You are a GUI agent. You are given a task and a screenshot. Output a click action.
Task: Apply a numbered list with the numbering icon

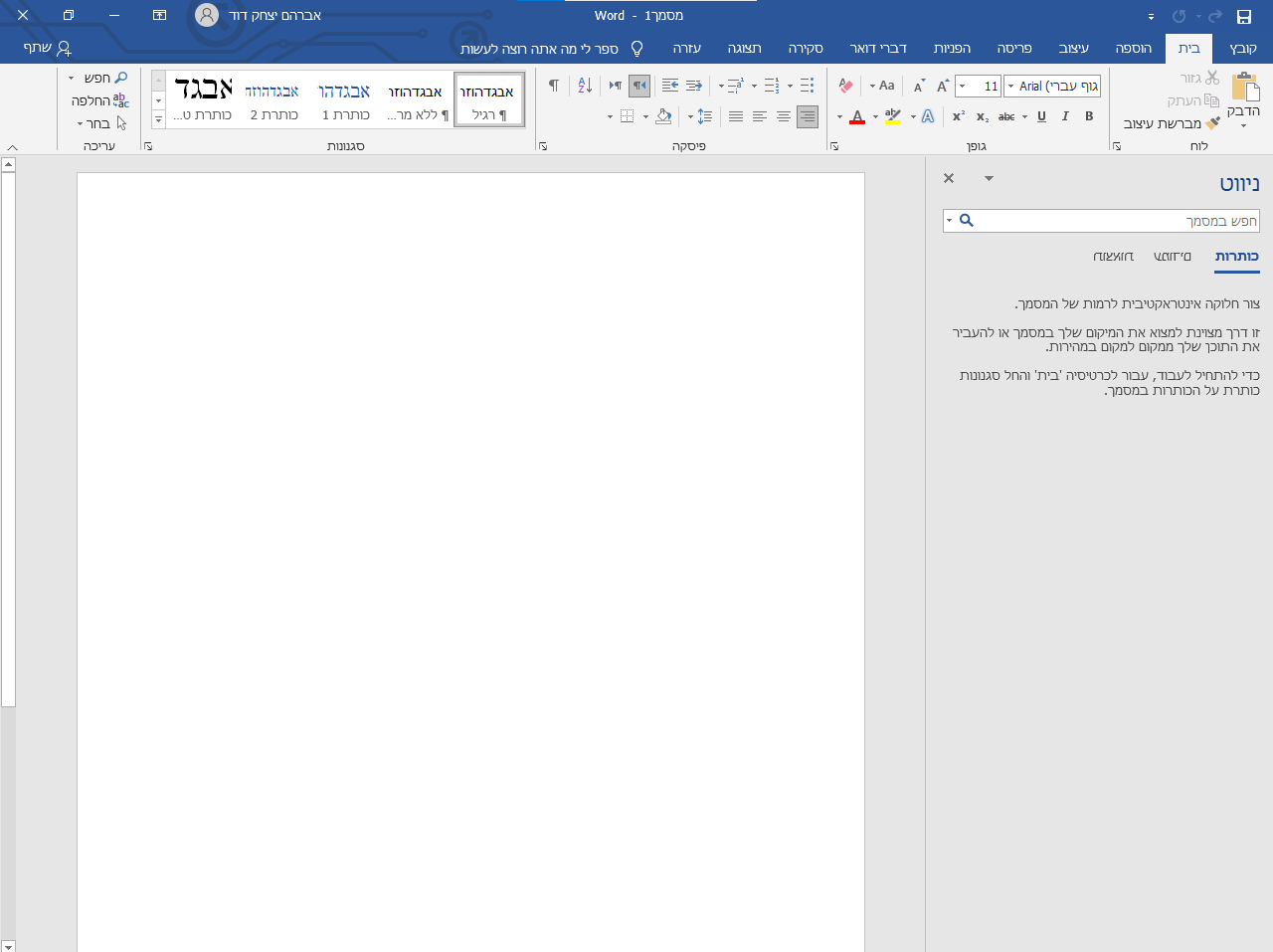(772, 86)
